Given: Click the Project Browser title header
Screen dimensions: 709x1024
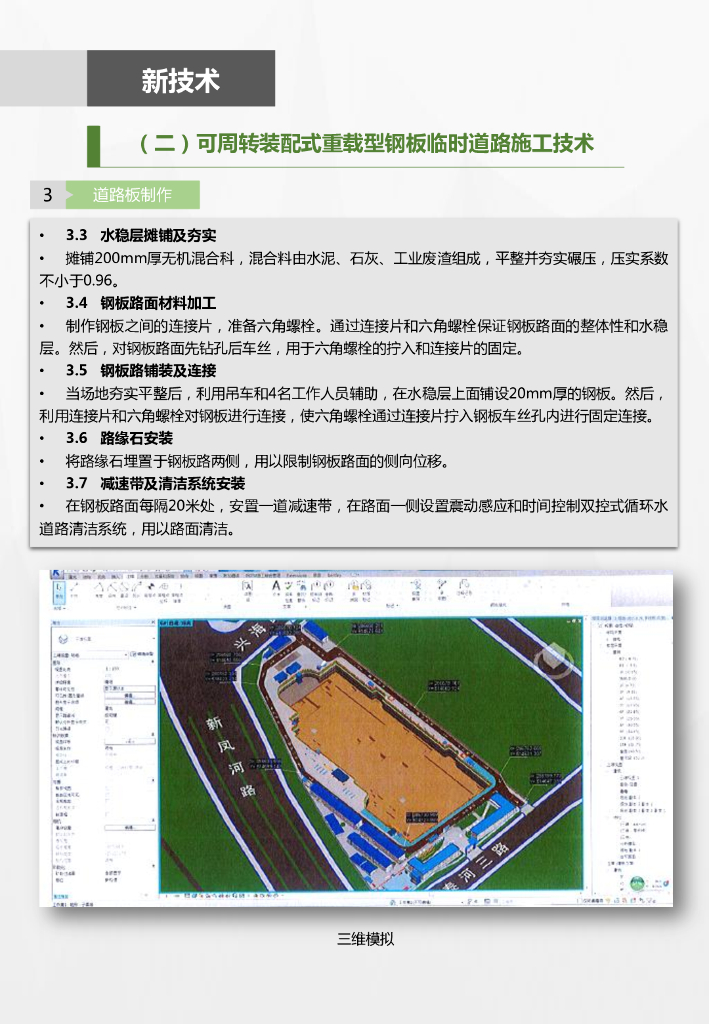Looking at the screenshot, I should [629, 618].
